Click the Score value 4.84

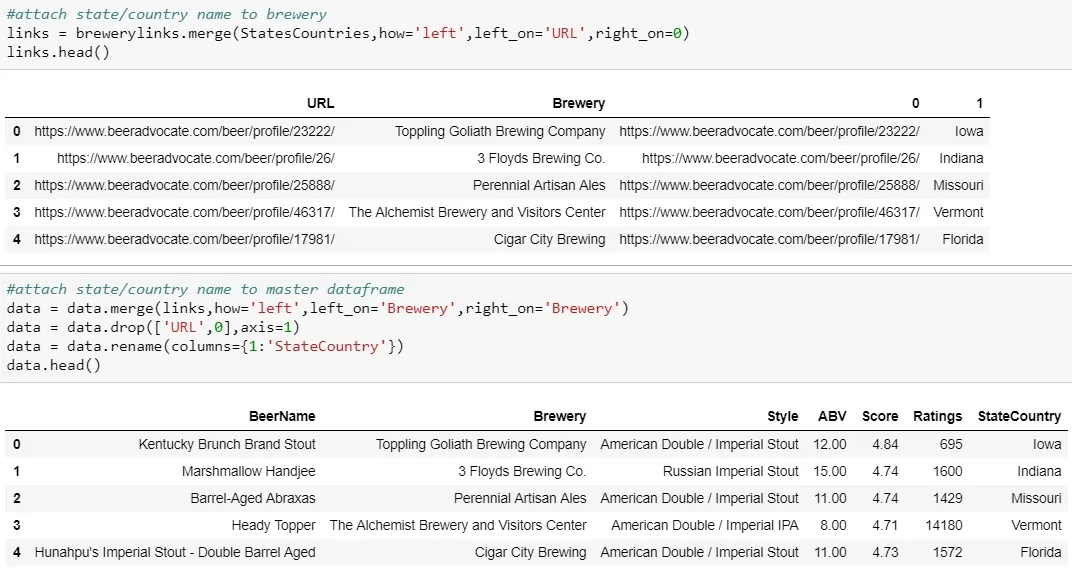[885, 444]
